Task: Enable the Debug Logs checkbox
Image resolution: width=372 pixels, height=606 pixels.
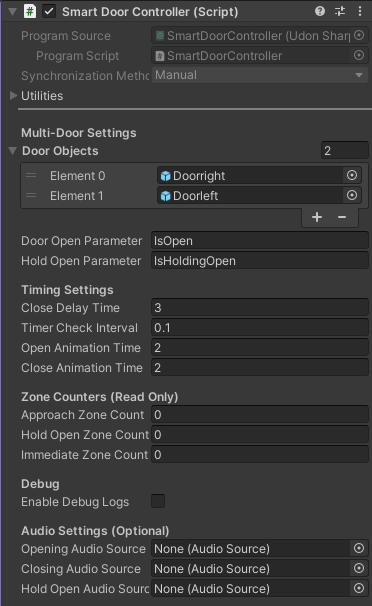Action: pos(158,501)
